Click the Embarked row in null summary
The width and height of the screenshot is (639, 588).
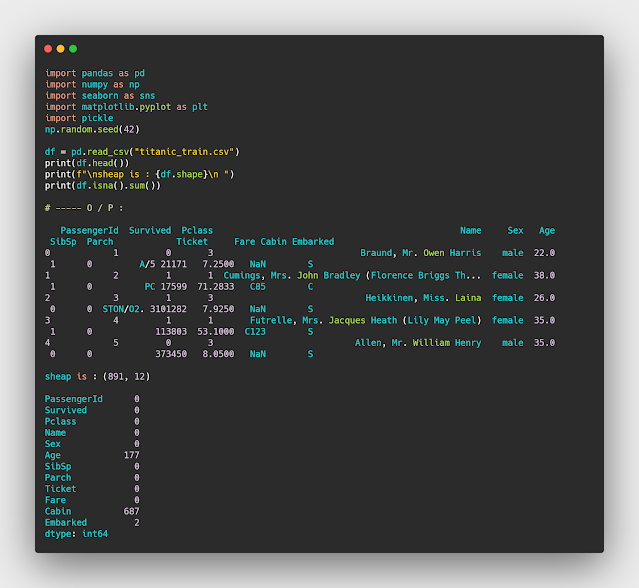pyautogui.click(x=66, y=522)
